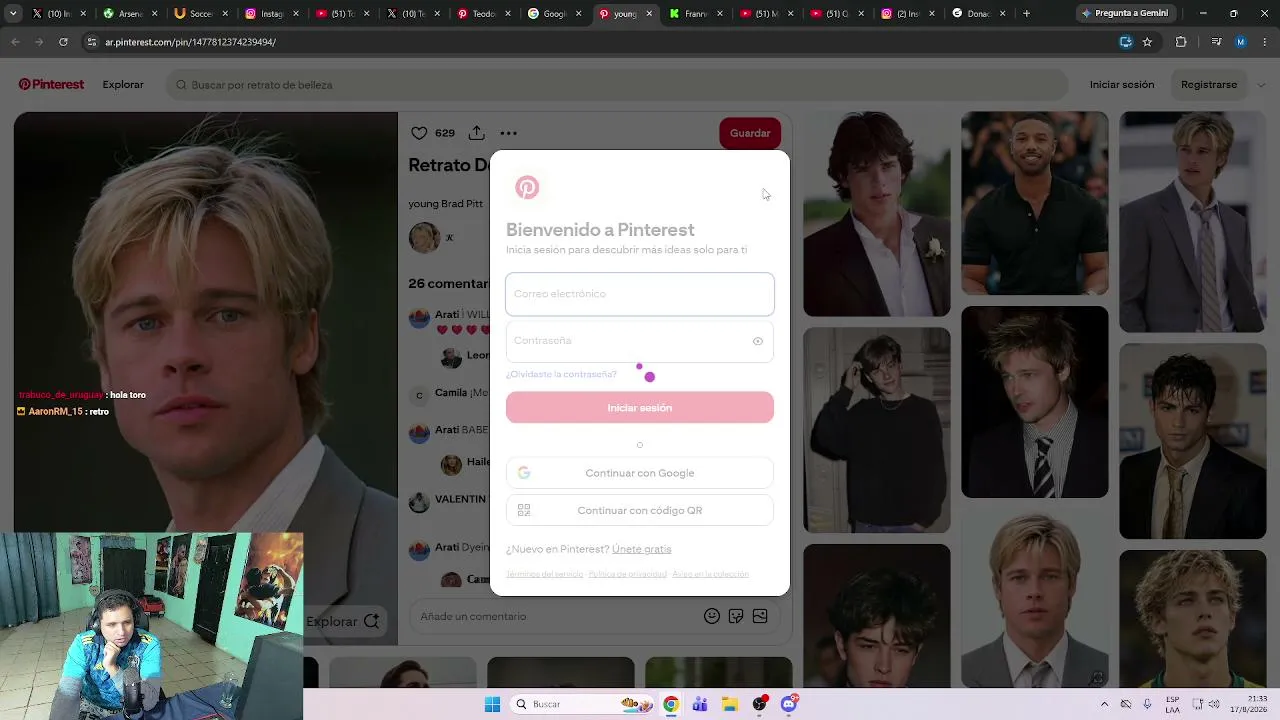1280x720 pixels.
Task: Open the emoji picker in the comment box
Action: click(x=712, y=616)
